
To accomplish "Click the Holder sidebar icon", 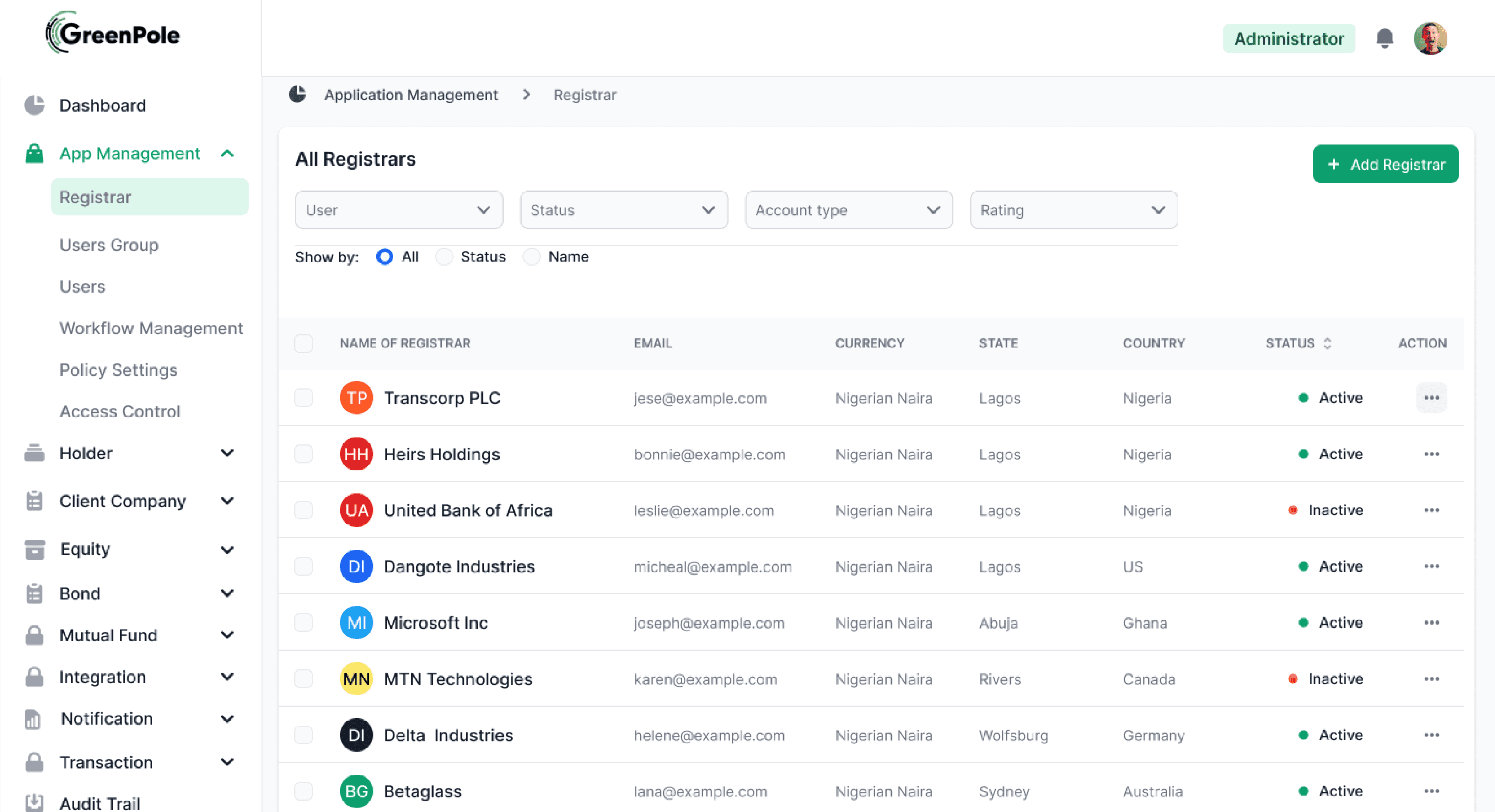I will 34,453.
